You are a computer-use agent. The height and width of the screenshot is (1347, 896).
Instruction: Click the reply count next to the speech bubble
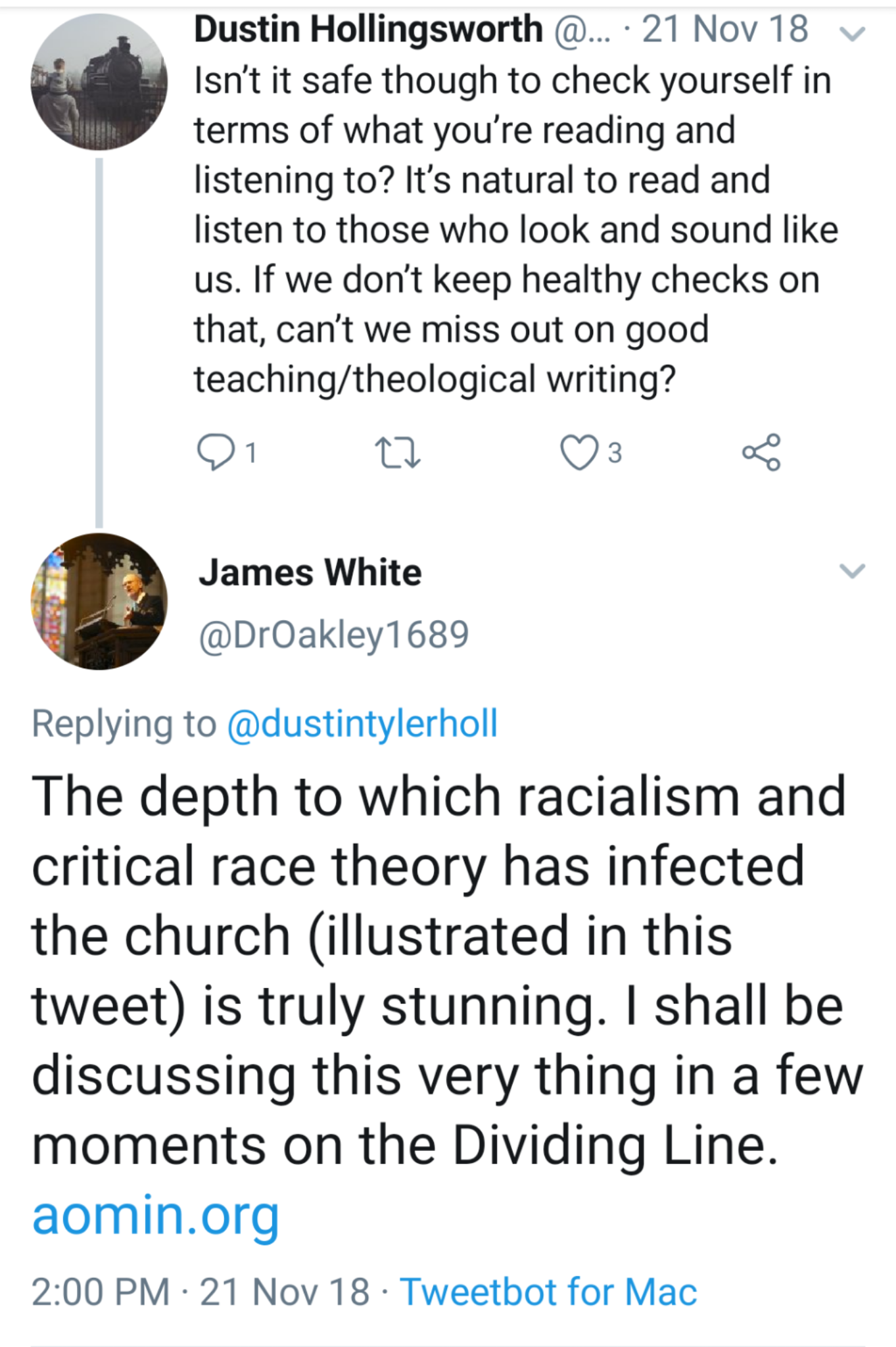coord(250,453)
